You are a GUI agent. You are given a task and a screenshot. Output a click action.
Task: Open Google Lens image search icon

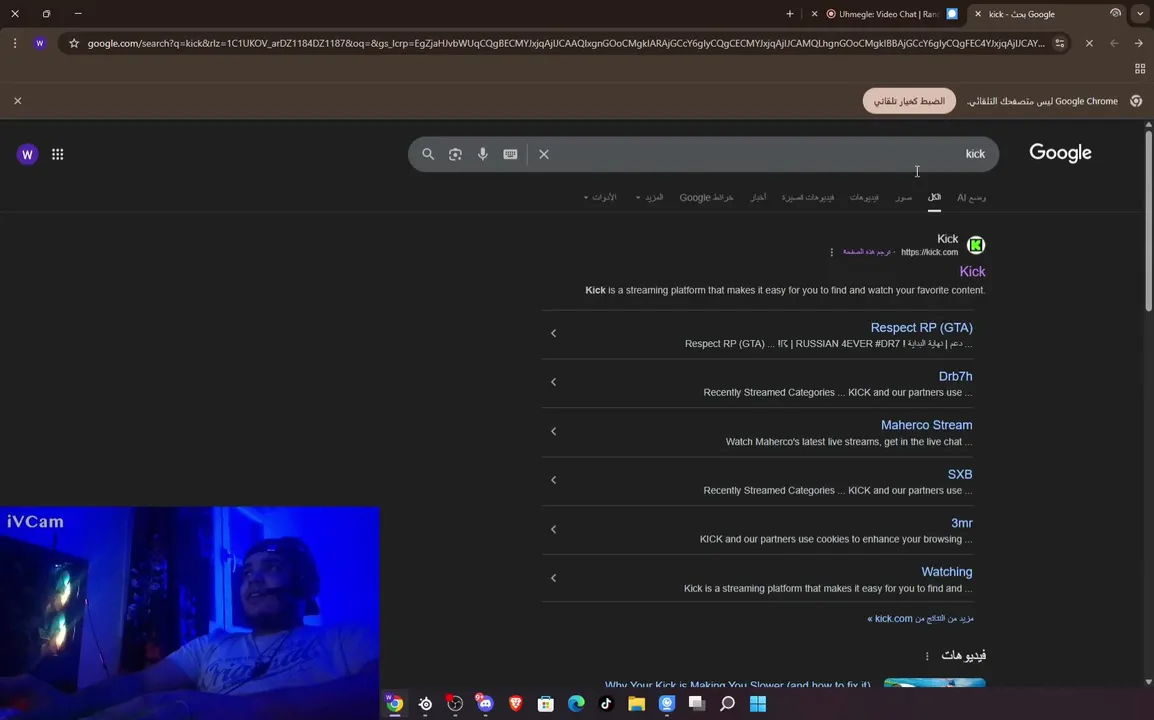pyautogui.click(x=455, y=154)
